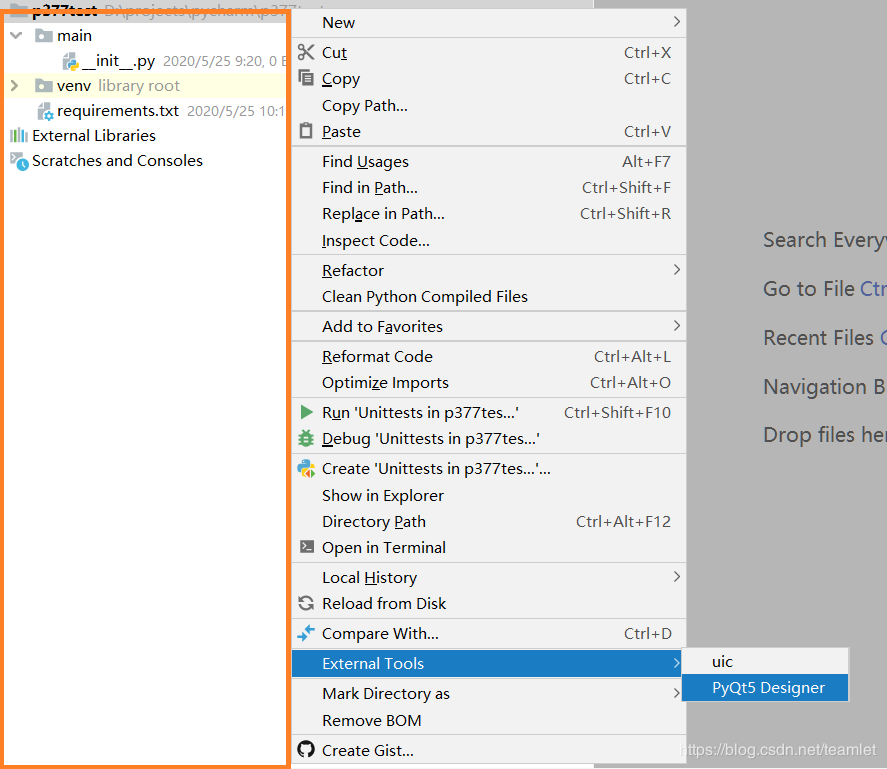
Task: Open the Mark Directory as submenu arrow
Action: coord(677,693)
